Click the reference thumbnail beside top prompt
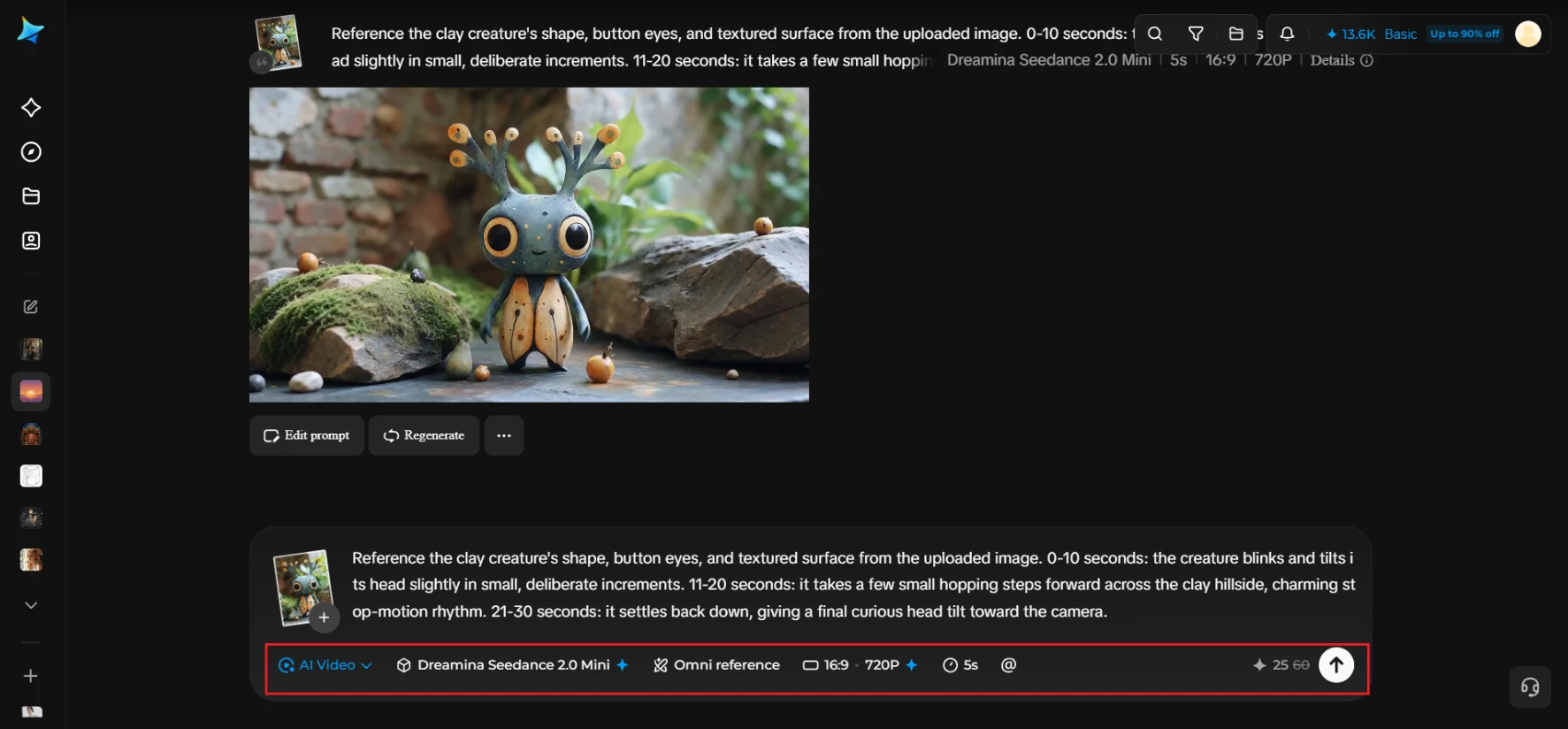 point(278,42)
